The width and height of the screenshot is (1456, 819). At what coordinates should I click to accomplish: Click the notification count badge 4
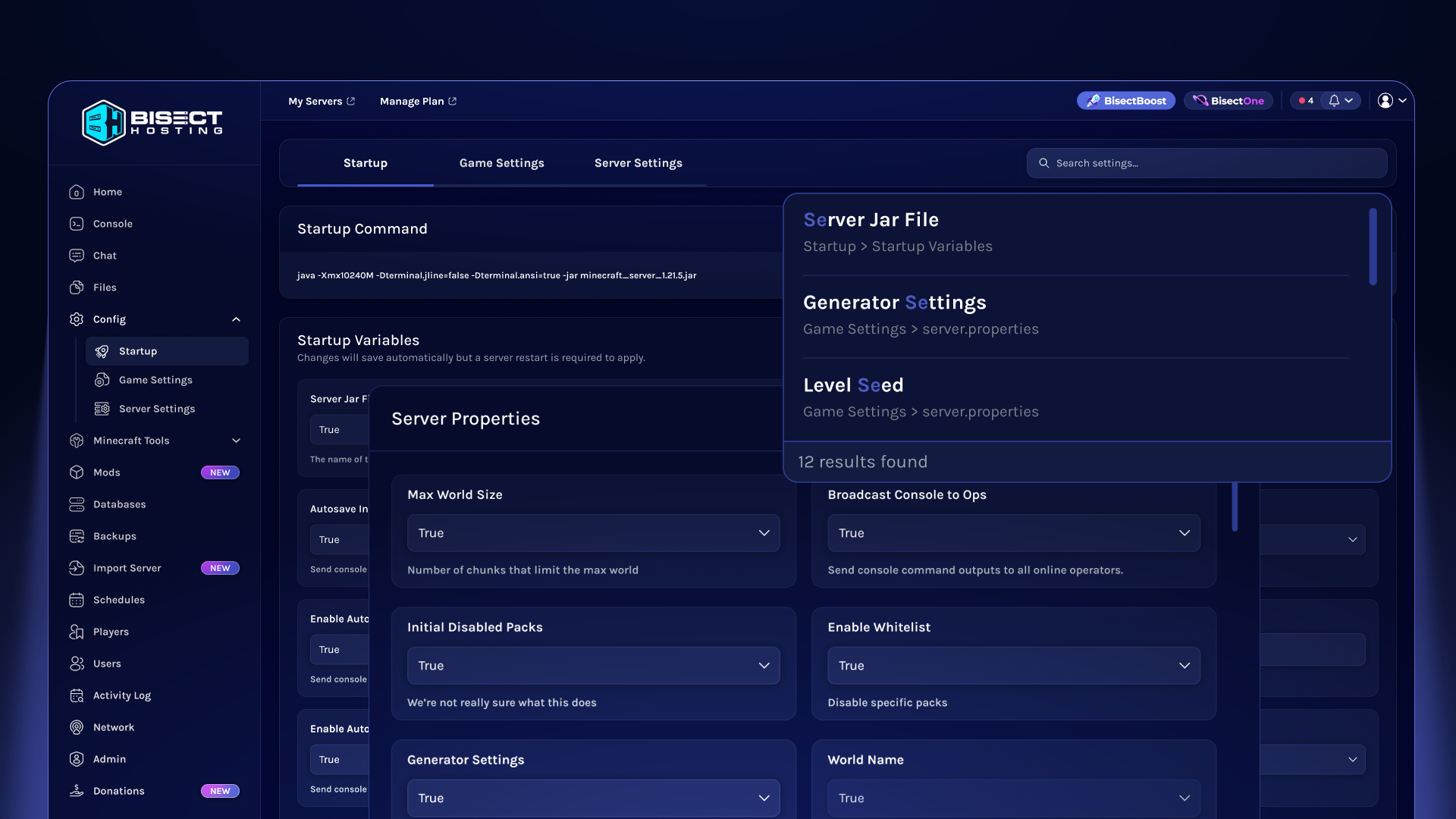tap(1306, 101)
